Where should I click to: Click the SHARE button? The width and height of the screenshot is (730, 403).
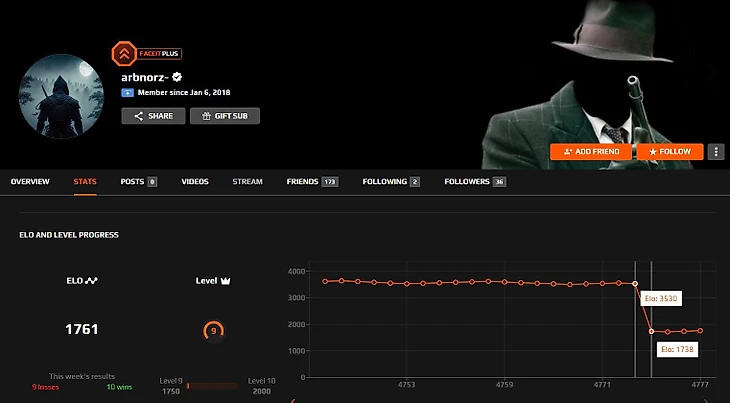[x=153, y=116]
